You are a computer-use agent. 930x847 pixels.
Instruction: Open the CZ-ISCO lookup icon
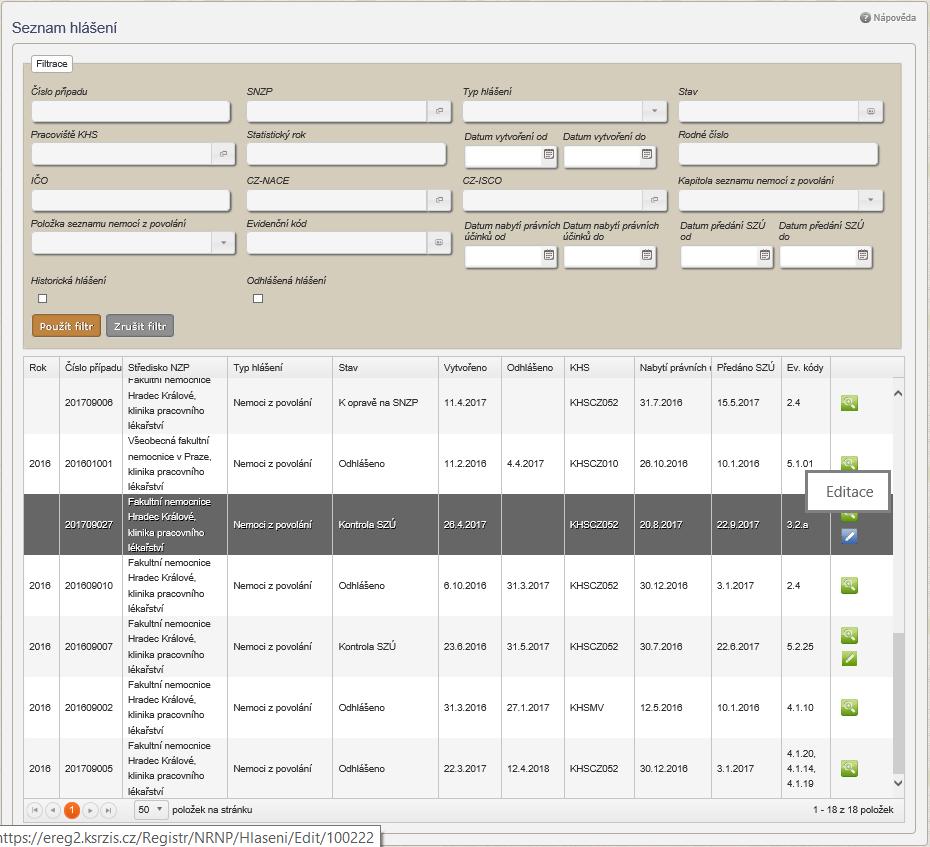[655, 200]
